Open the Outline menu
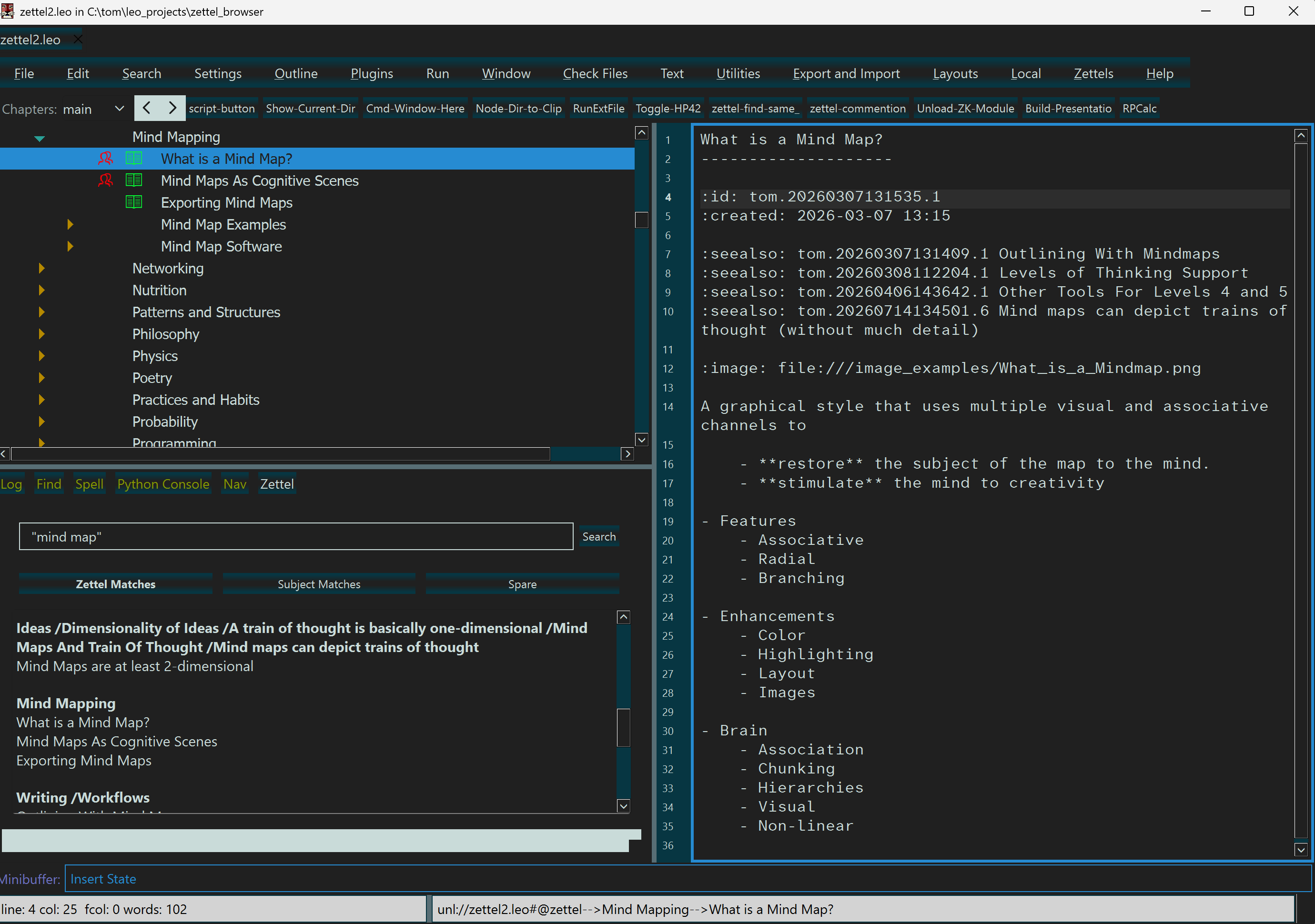1315x924 pixels. 296,73
